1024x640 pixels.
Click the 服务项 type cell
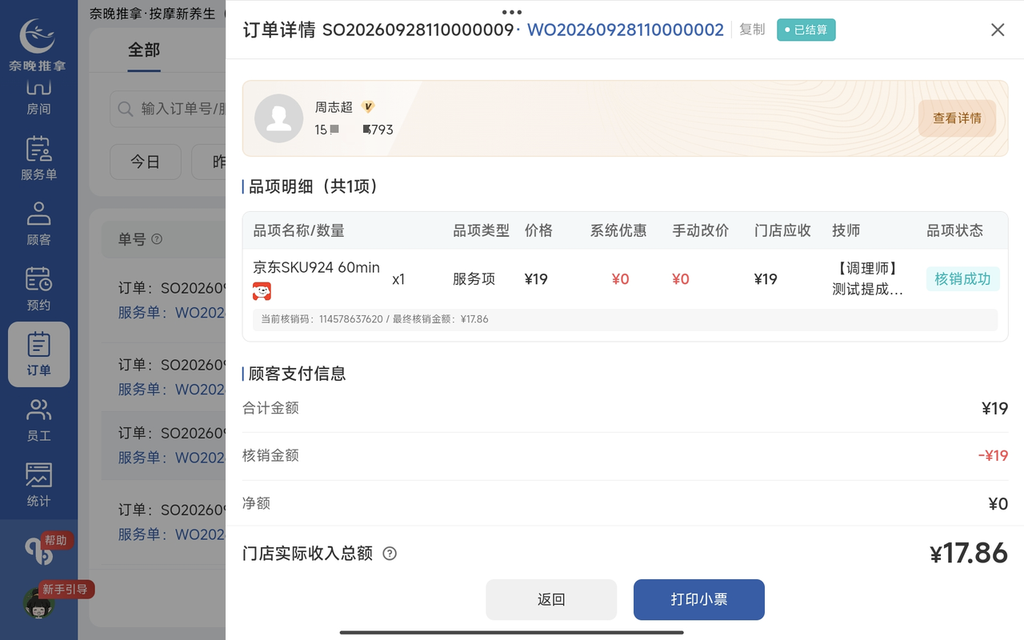(473, 279)
